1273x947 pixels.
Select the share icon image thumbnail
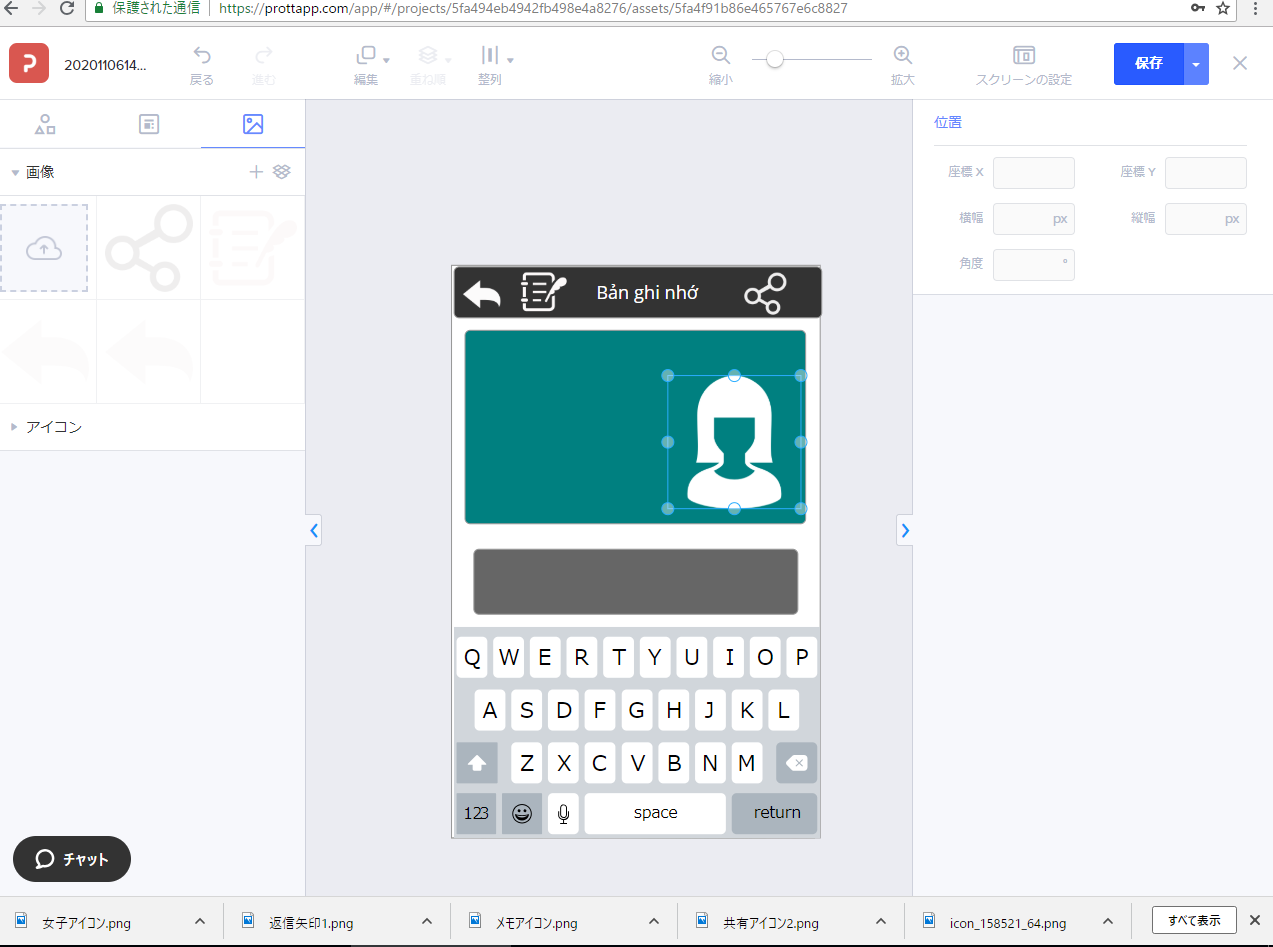tap(148, 248)
